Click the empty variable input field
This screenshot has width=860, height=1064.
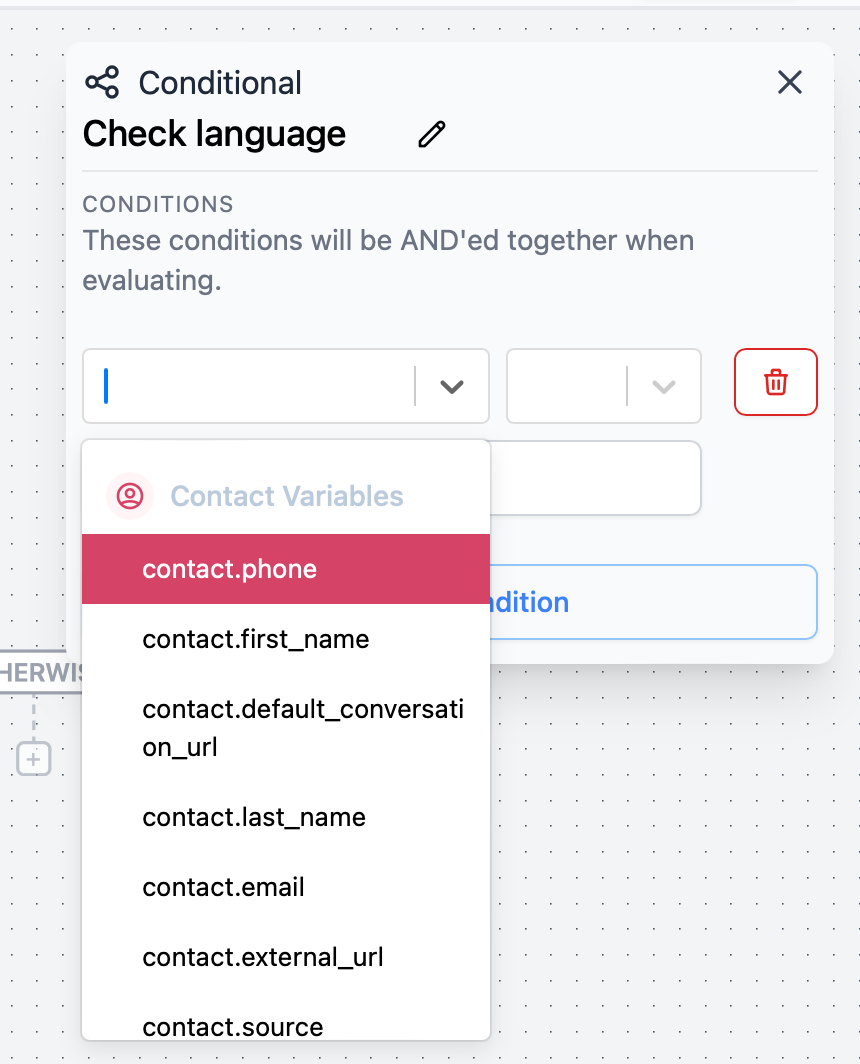(250, 386)
